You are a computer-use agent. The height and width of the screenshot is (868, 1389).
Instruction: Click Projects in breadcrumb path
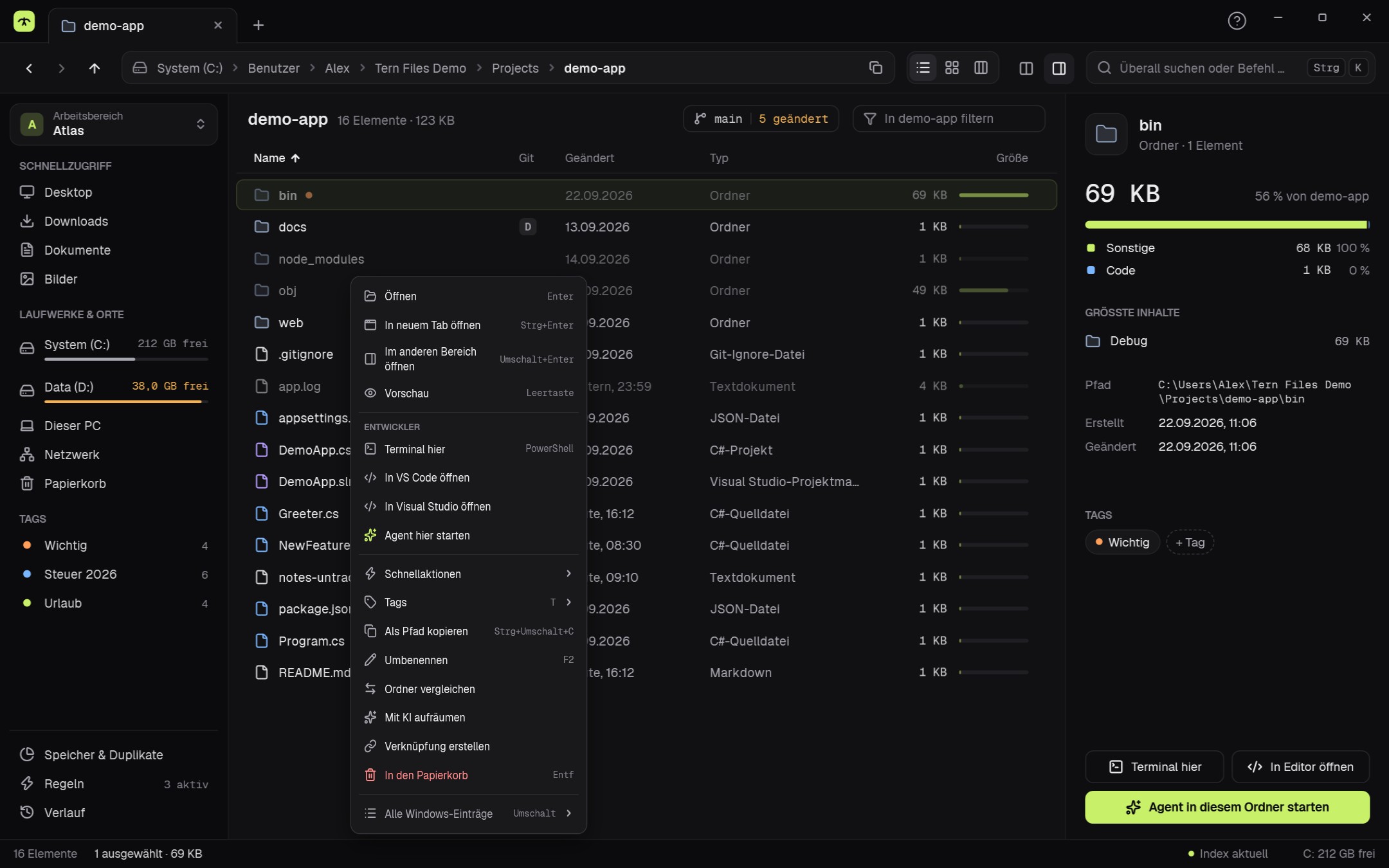point(515,68)
